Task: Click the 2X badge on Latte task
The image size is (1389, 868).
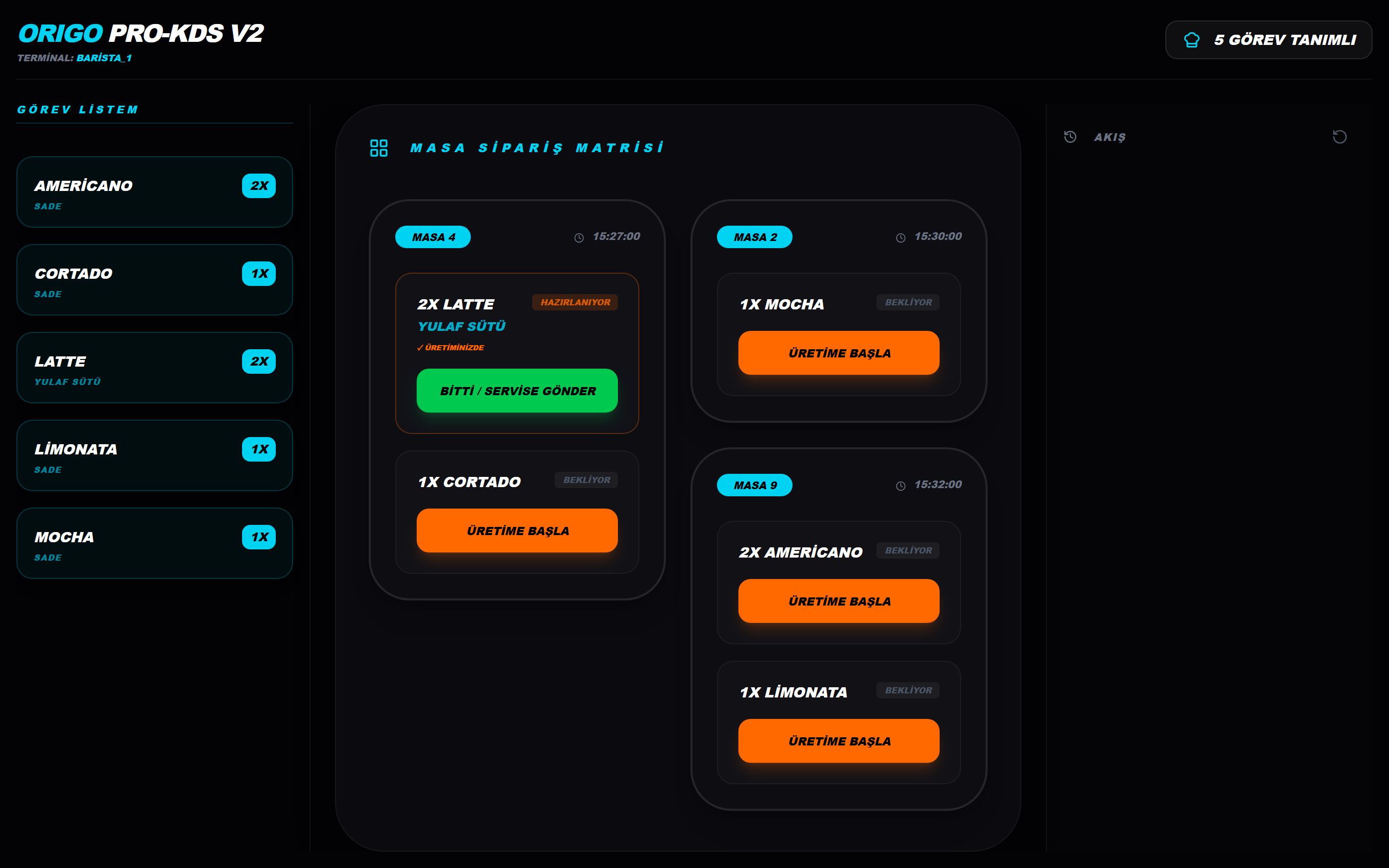Action: [x=259, y=361]
